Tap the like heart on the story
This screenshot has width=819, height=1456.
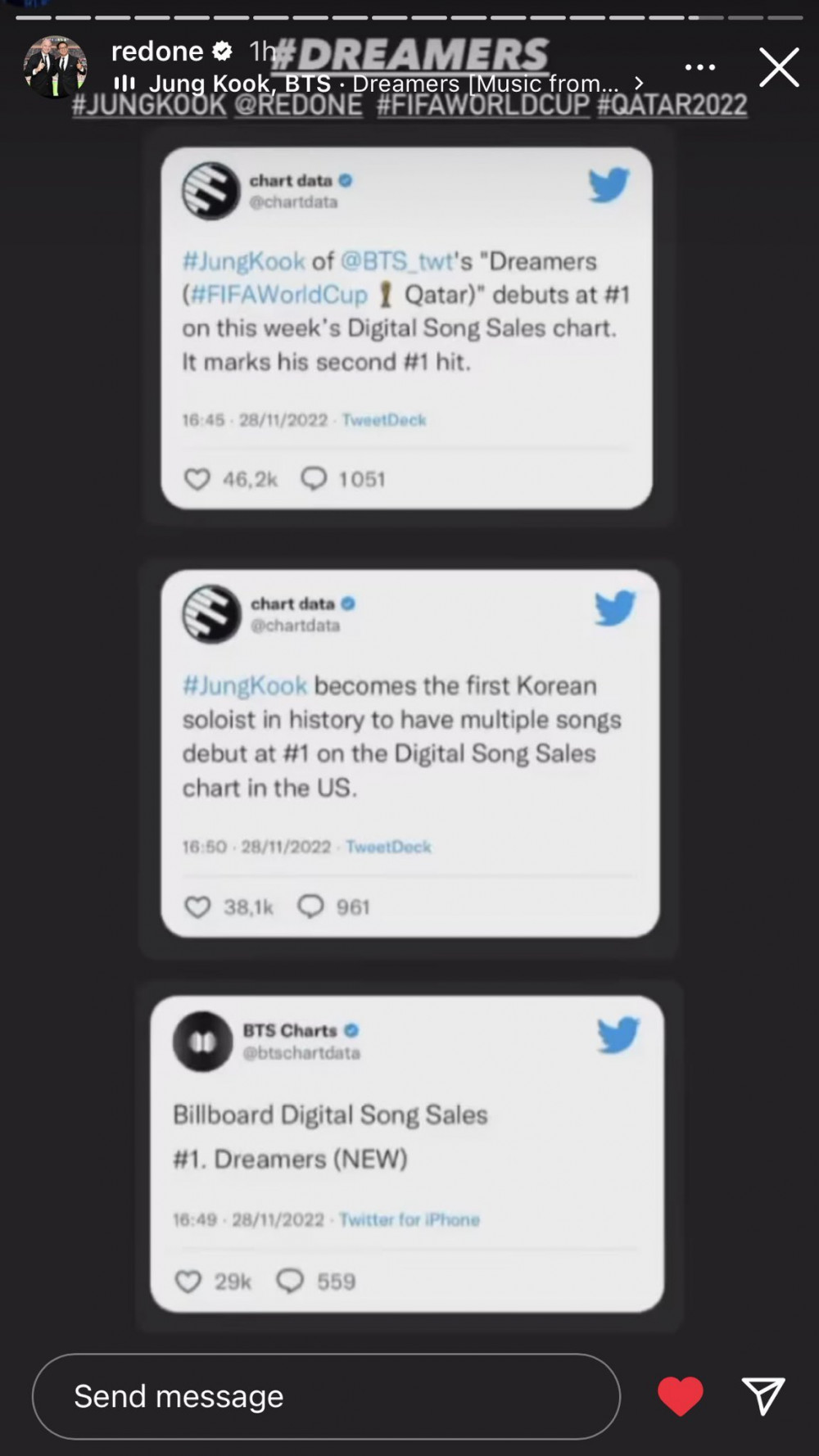coord(681,1396)
